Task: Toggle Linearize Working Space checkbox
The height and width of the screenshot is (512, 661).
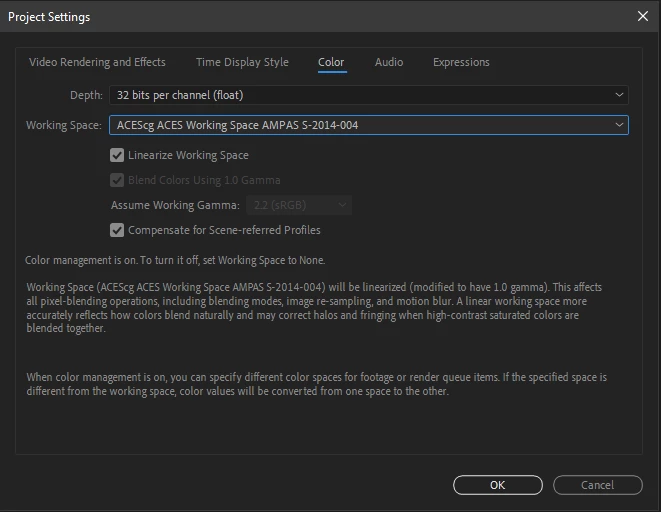Action: 117,155
